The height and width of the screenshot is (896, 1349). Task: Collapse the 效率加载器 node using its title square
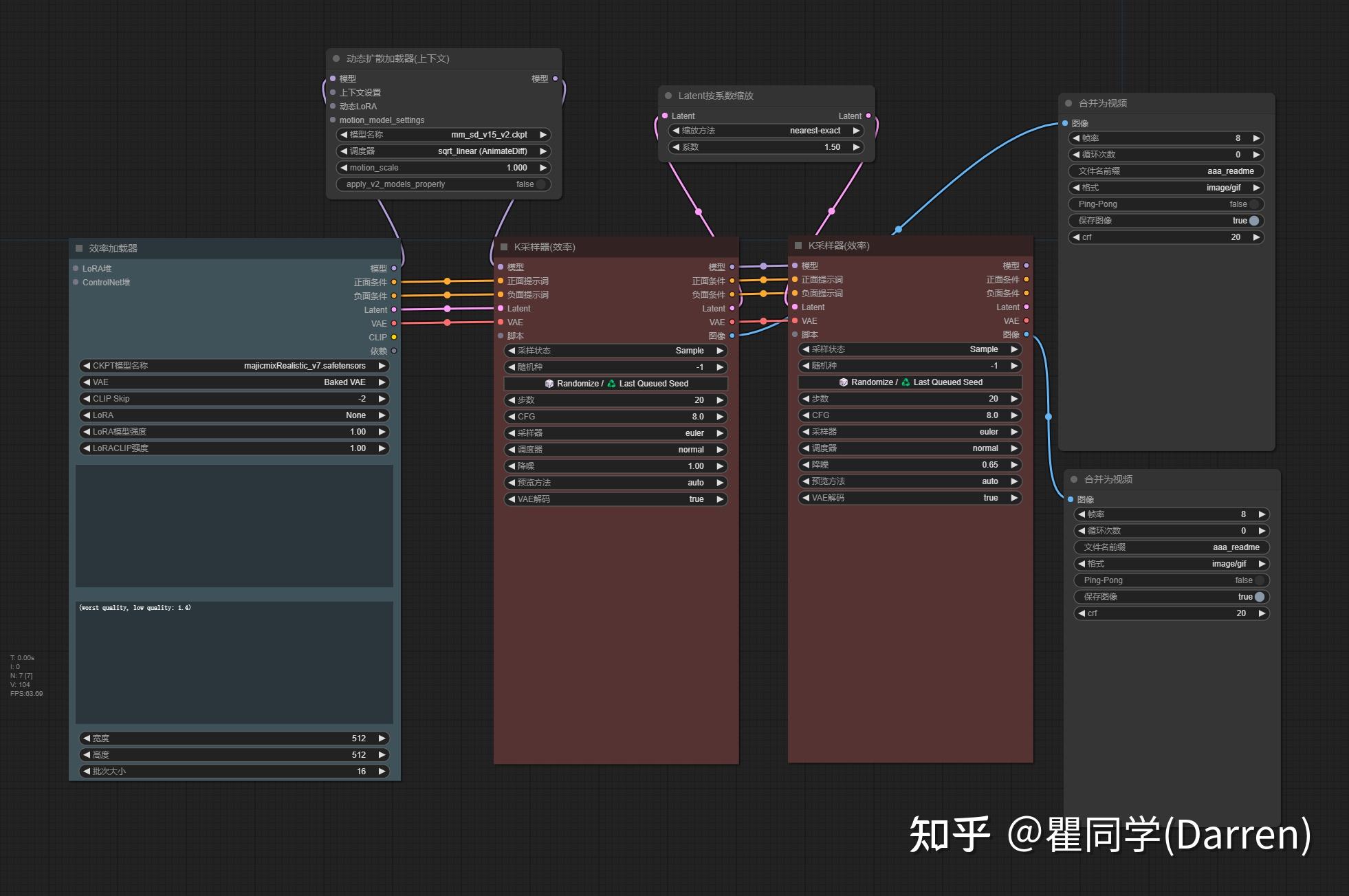coord(79,248)
